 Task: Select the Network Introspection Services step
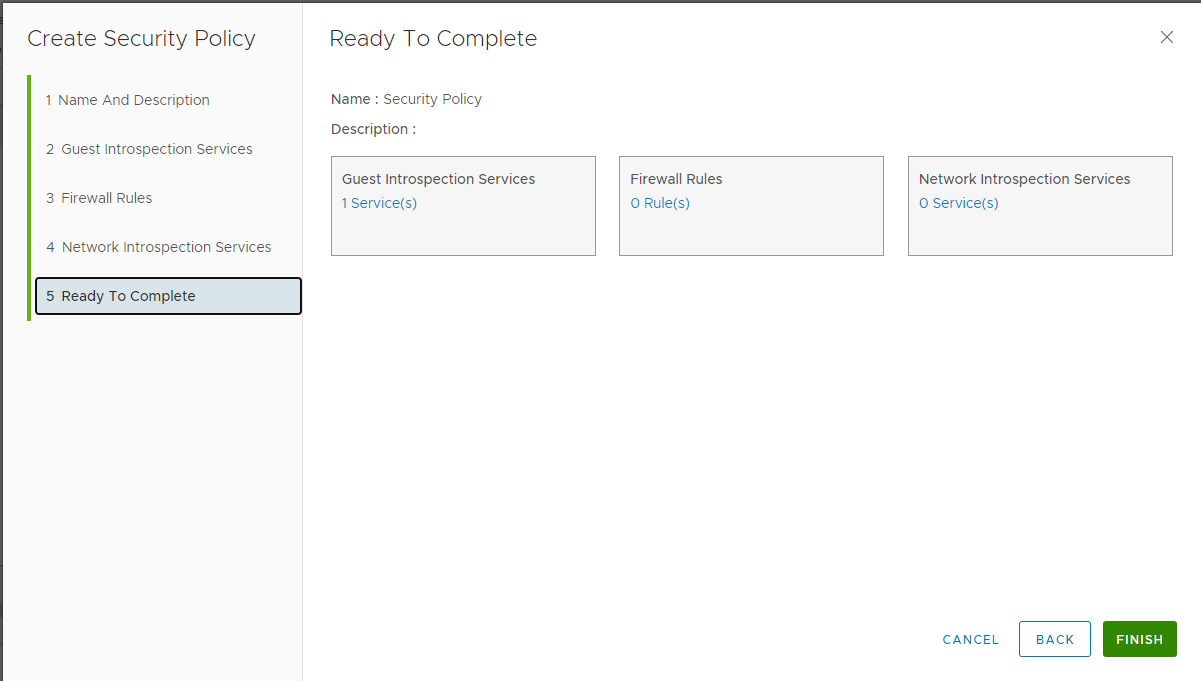pyautogui.click(x=166, y=246)
